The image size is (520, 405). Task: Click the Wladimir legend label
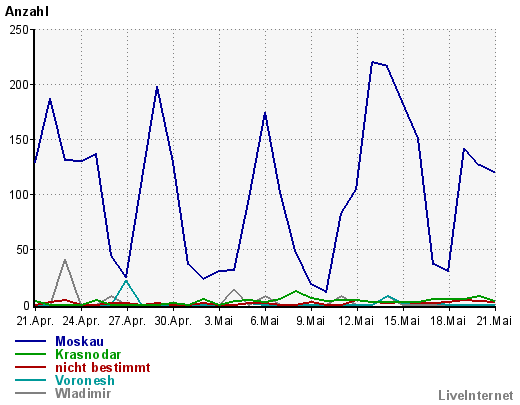click(x=83, y=393)
